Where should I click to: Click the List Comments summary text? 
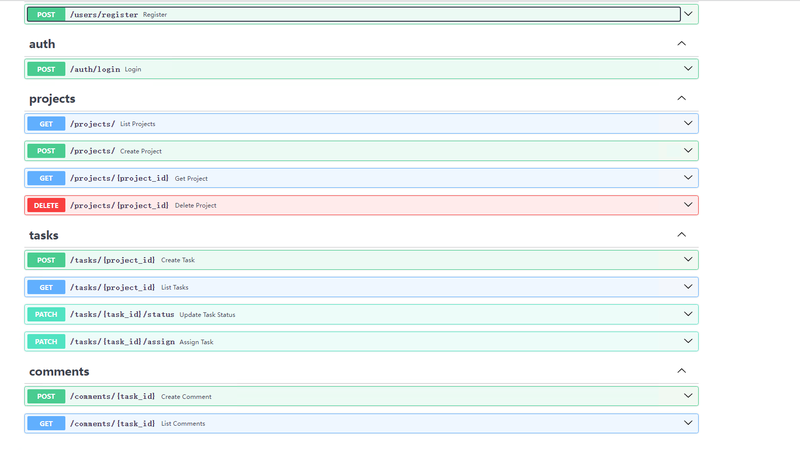[183, 423]
